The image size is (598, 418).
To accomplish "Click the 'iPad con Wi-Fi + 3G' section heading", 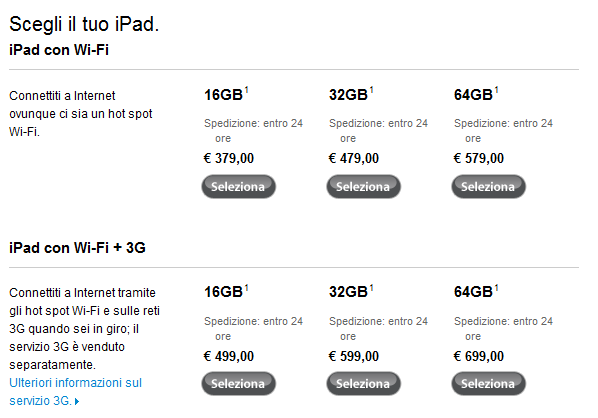I will (x=77, y=248).
